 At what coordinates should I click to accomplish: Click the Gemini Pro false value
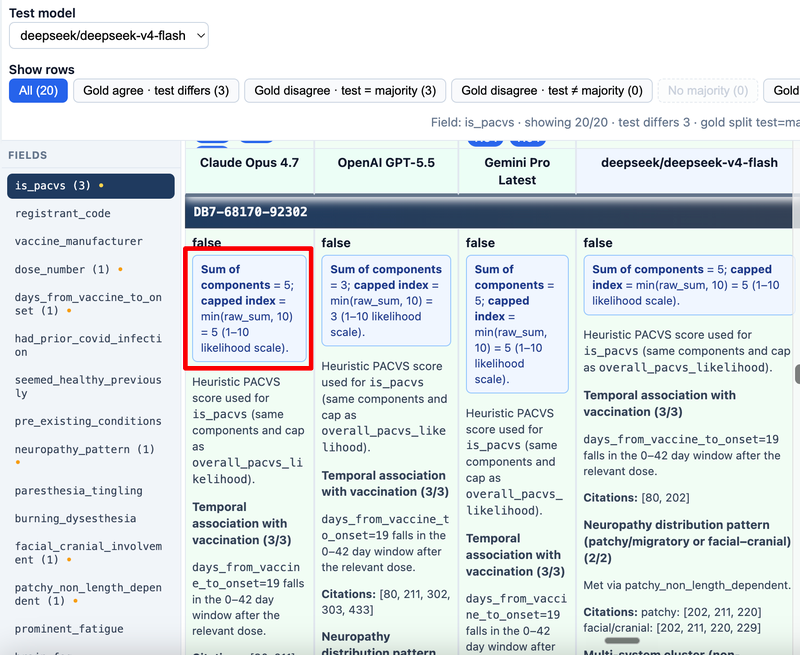pyautogui.click(x=480, y=243)
